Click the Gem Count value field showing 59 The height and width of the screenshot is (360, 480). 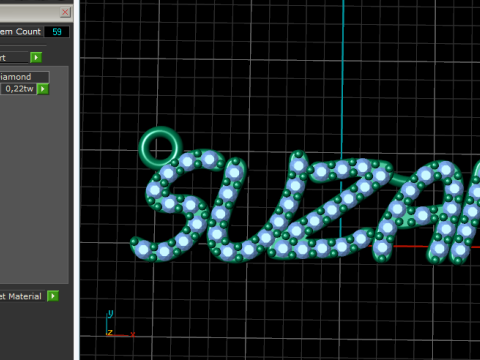[x=57, y=32]
